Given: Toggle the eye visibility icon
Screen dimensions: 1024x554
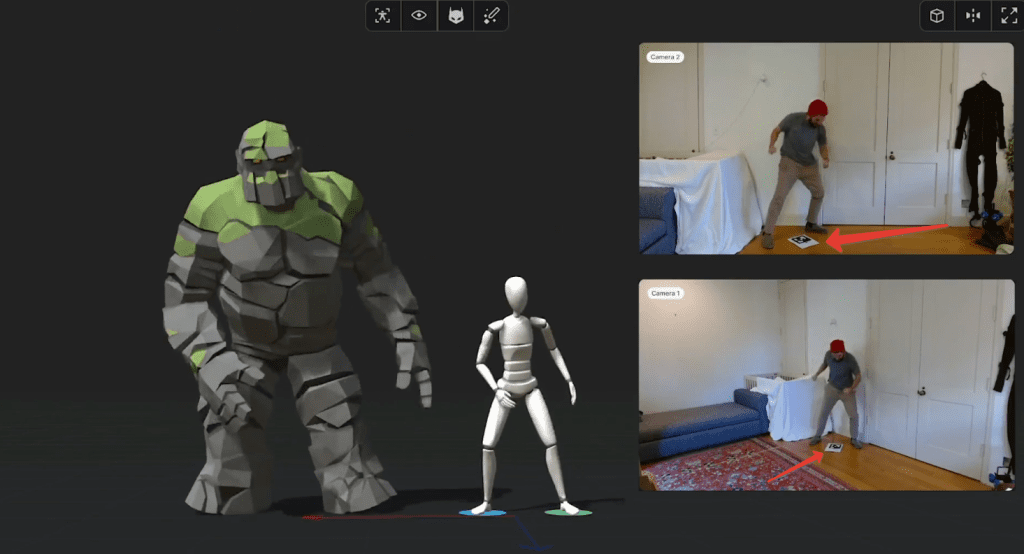Looking at the screenshot, I should tap(419, 15).
